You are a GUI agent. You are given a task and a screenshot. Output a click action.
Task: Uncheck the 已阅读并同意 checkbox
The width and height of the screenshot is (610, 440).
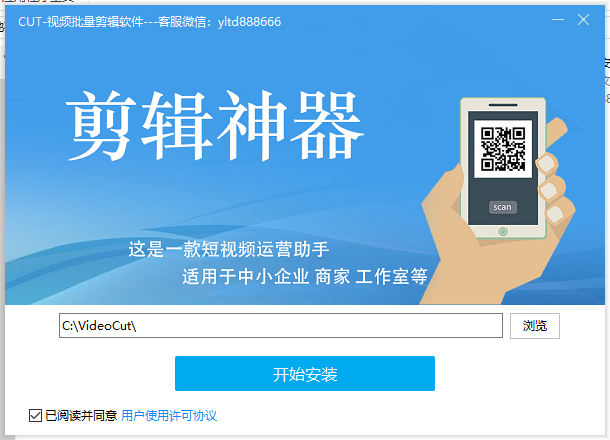pos(35,415)
